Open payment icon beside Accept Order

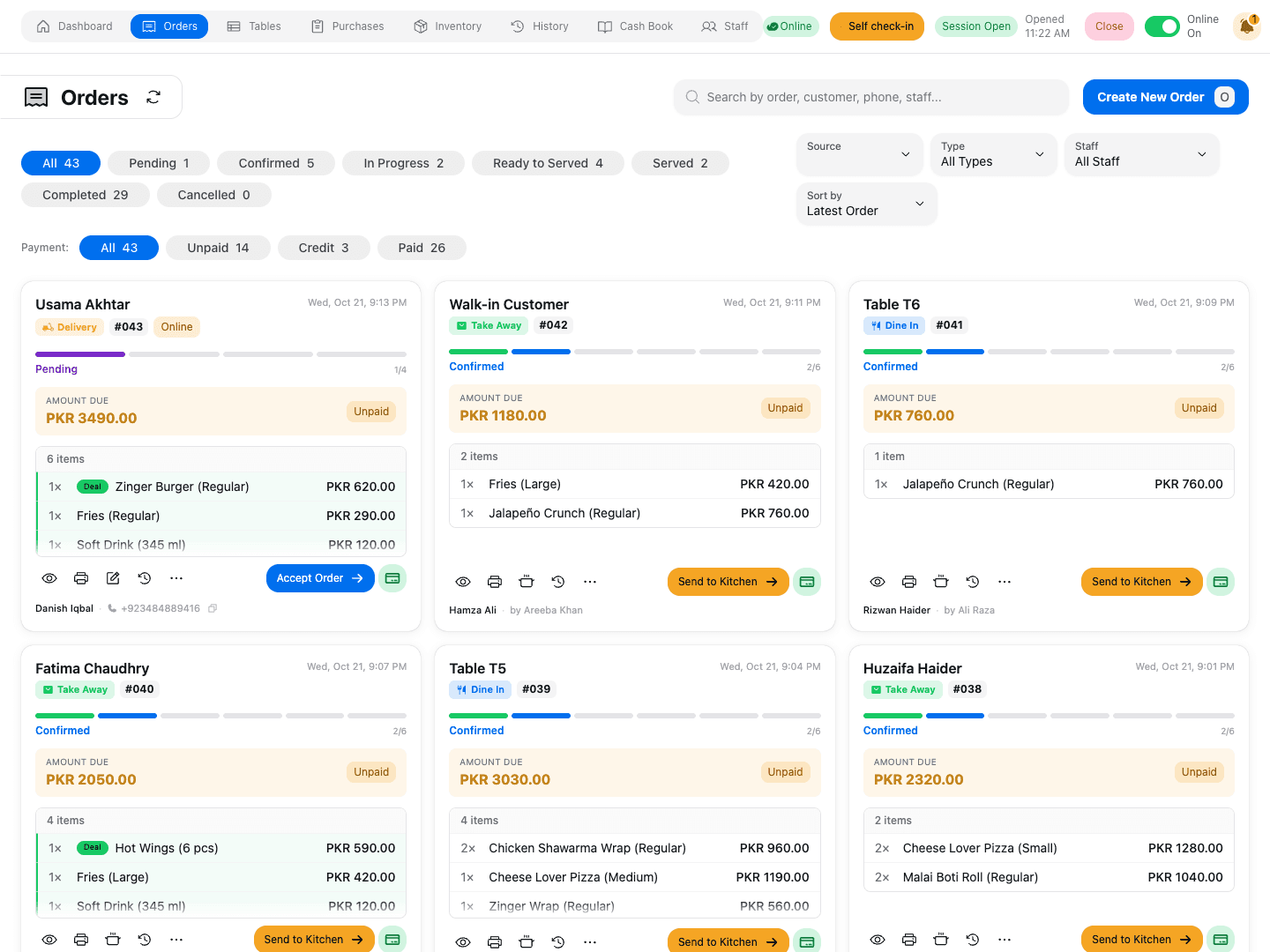pos(392,578)
